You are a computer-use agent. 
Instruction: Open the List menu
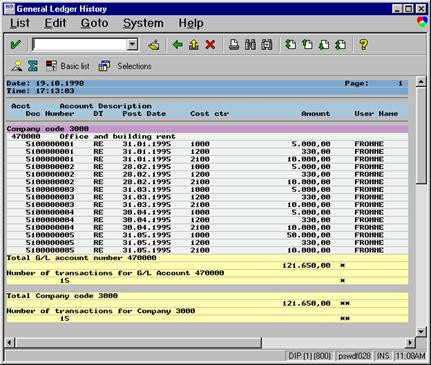click(x=20, y=23)
